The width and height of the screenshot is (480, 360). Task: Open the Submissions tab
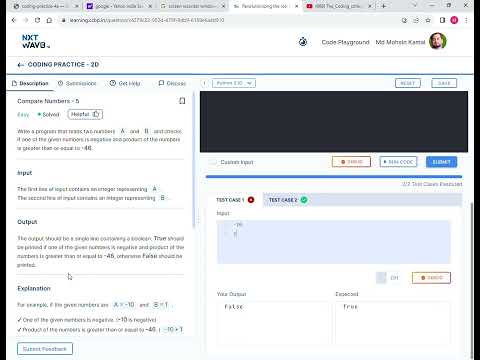coord(77,83)
